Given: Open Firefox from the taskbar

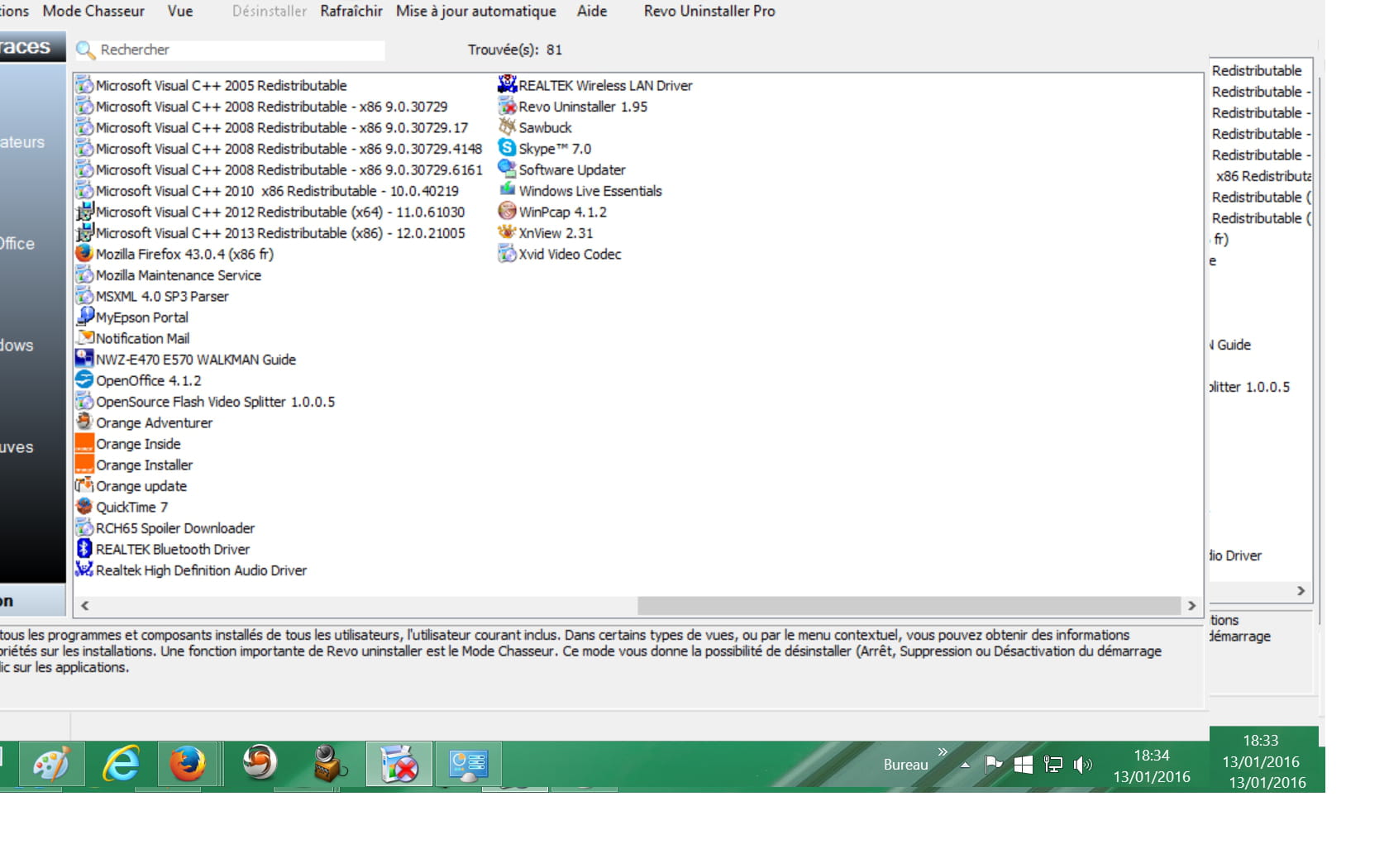Looking at the screenshot, I should click(x=187, y=764).
